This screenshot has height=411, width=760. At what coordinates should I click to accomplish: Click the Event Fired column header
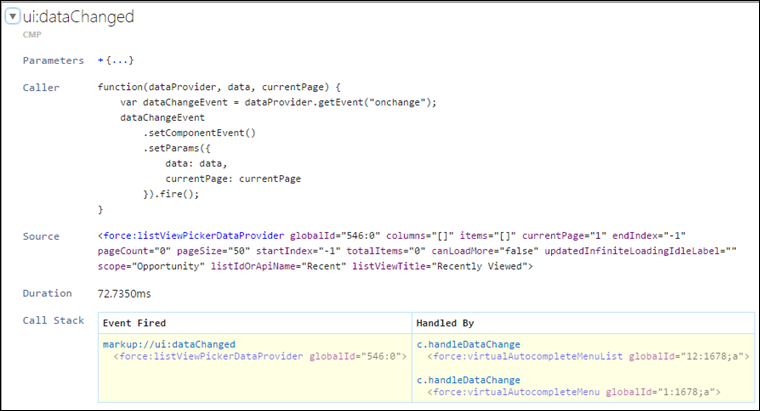(134, 323)
